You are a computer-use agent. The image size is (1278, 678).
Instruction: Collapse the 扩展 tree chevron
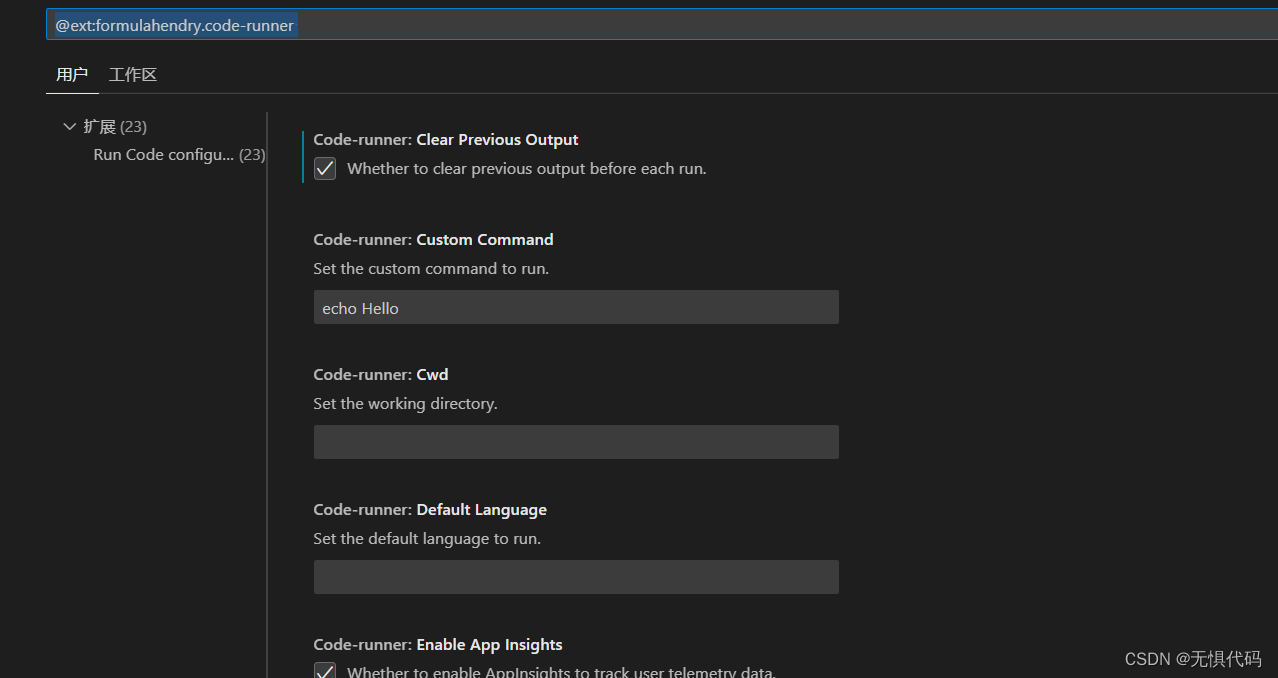click(69, 127)
